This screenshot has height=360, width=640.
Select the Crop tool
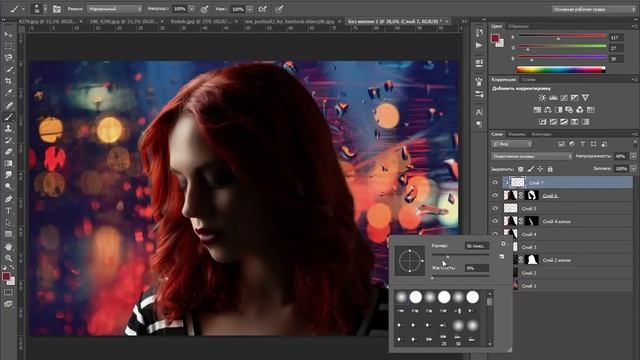[x=8, y=81]
